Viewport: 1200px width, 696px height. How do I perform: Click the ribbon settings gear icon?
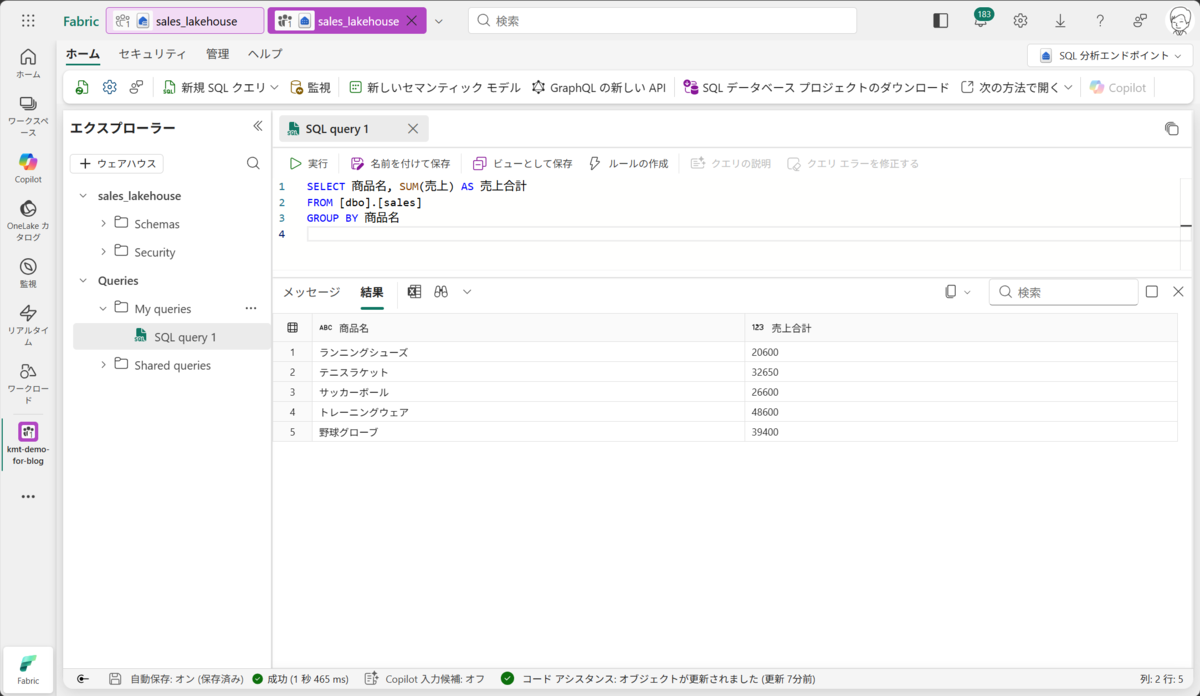tap(110, 88)
